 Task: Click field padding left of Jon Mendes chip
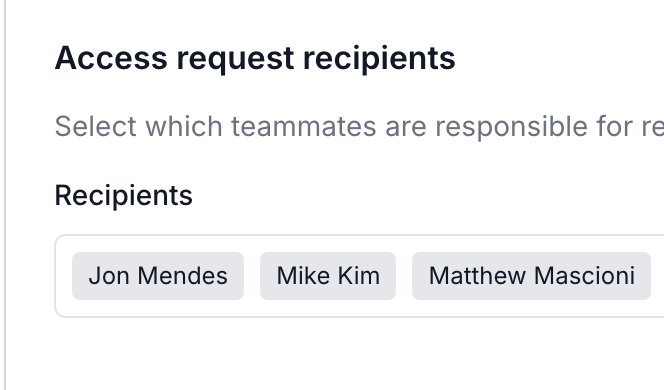[x=64, y=276]
